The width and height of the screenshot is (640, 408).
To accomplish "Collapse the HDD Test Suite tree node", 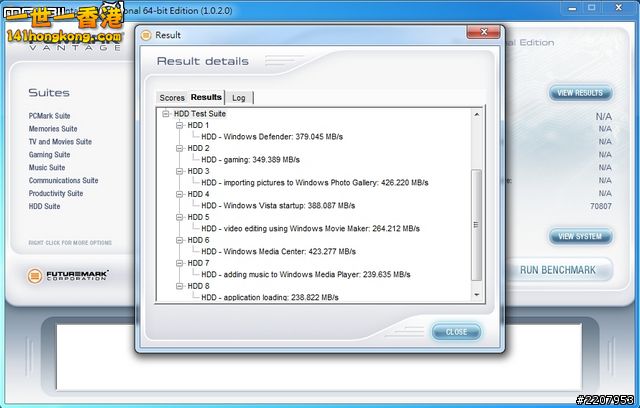I will (167, 114).
